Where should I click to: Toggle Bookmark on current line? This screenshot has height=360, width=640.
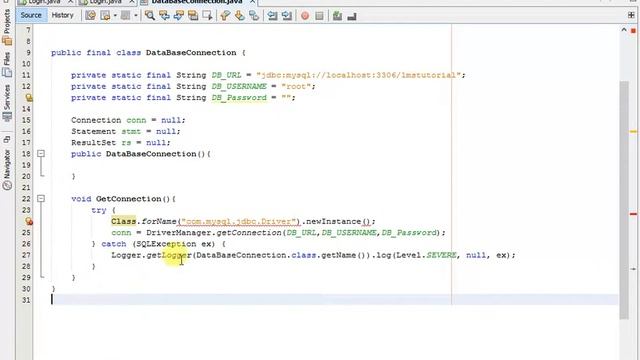[254, 16]
